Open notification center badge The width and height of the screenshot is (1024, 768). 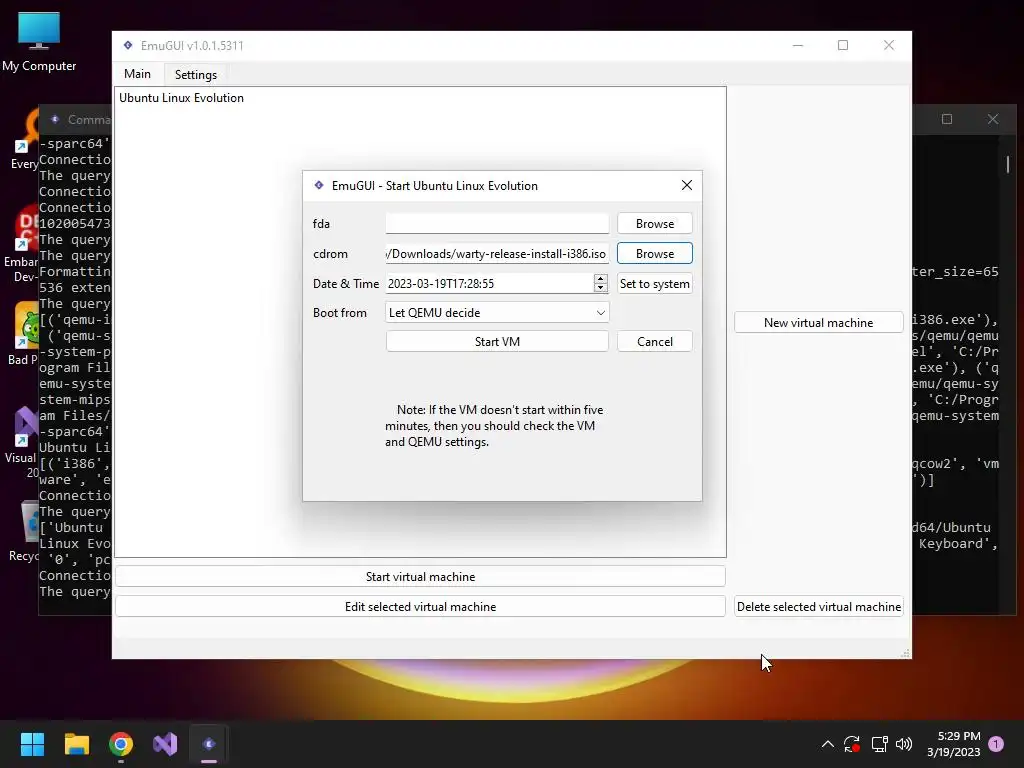coord(996,744)
